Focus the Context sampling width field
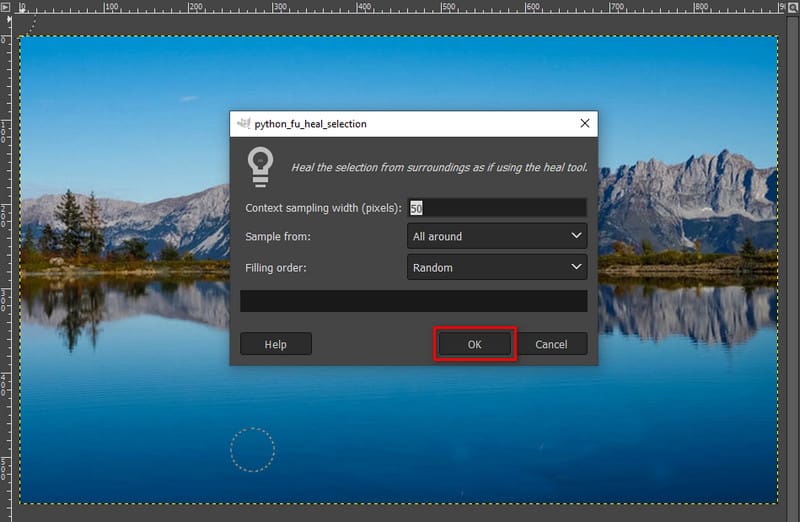 pyautogui.click(x=497, y=208)
